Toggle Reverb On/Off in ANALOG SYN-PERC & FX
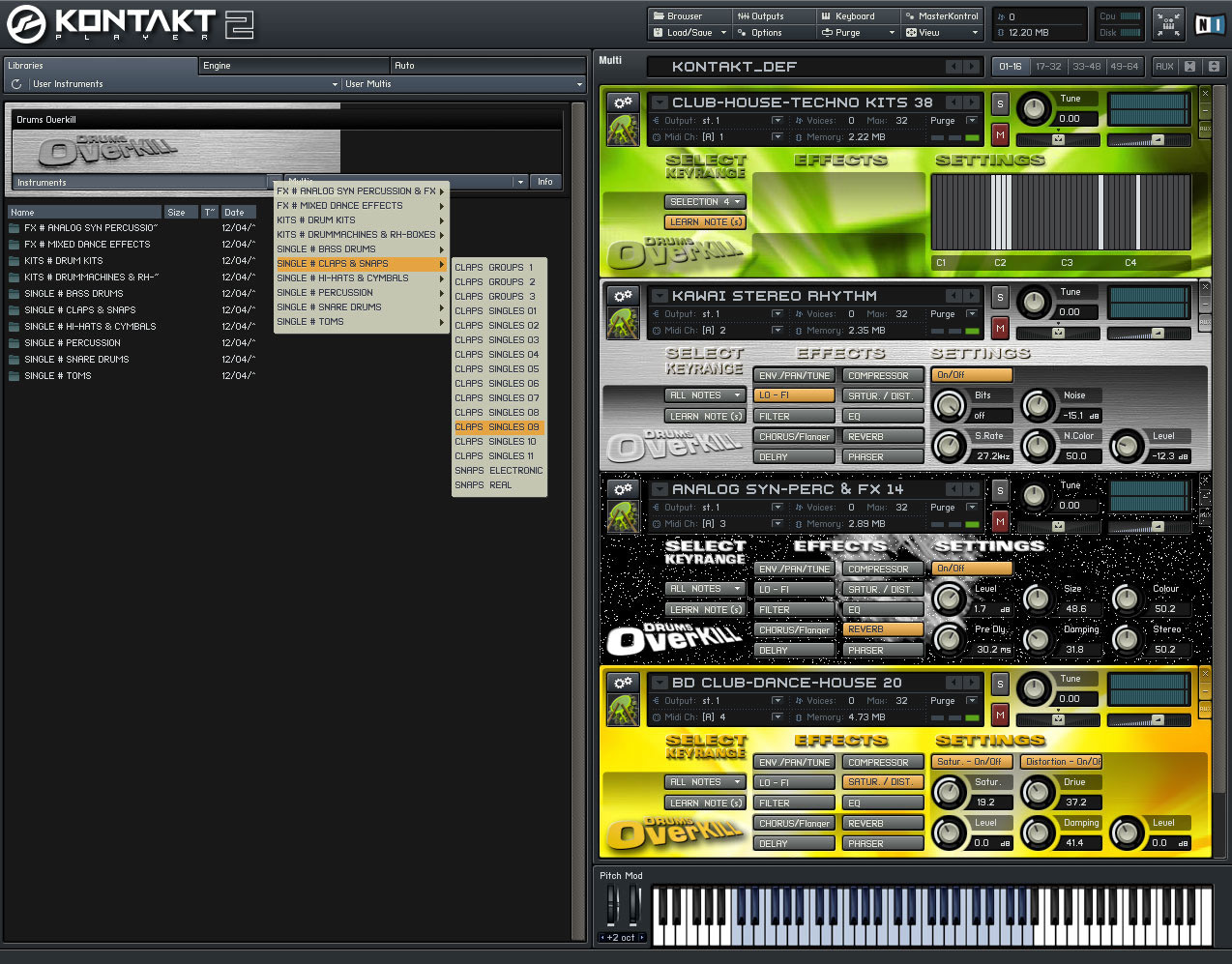 (x=973, y=568)
